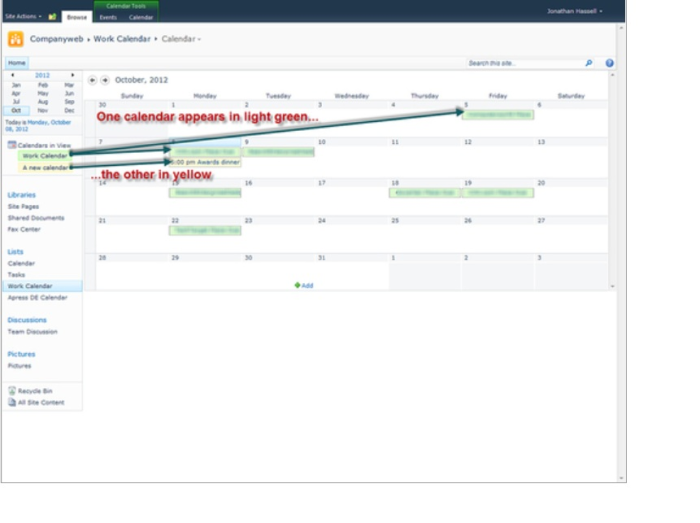
Task: Open Work Calendar in the sidebar
Action: (42, 286)
